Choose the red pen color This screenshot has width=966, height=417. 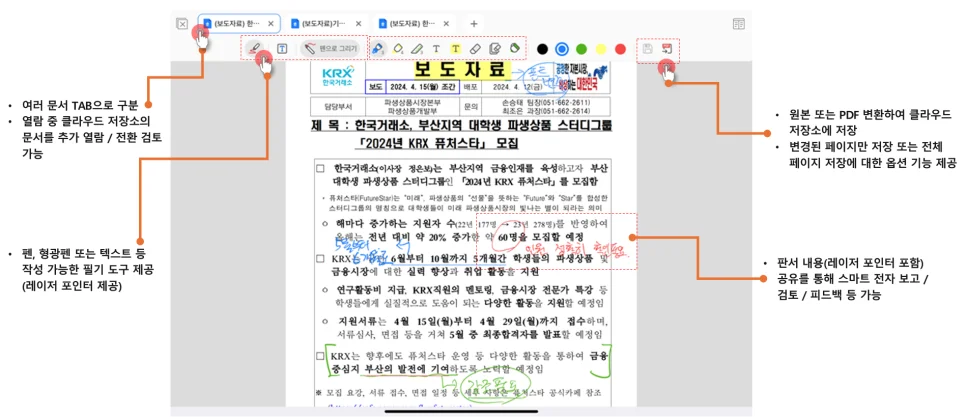[620, 49]
